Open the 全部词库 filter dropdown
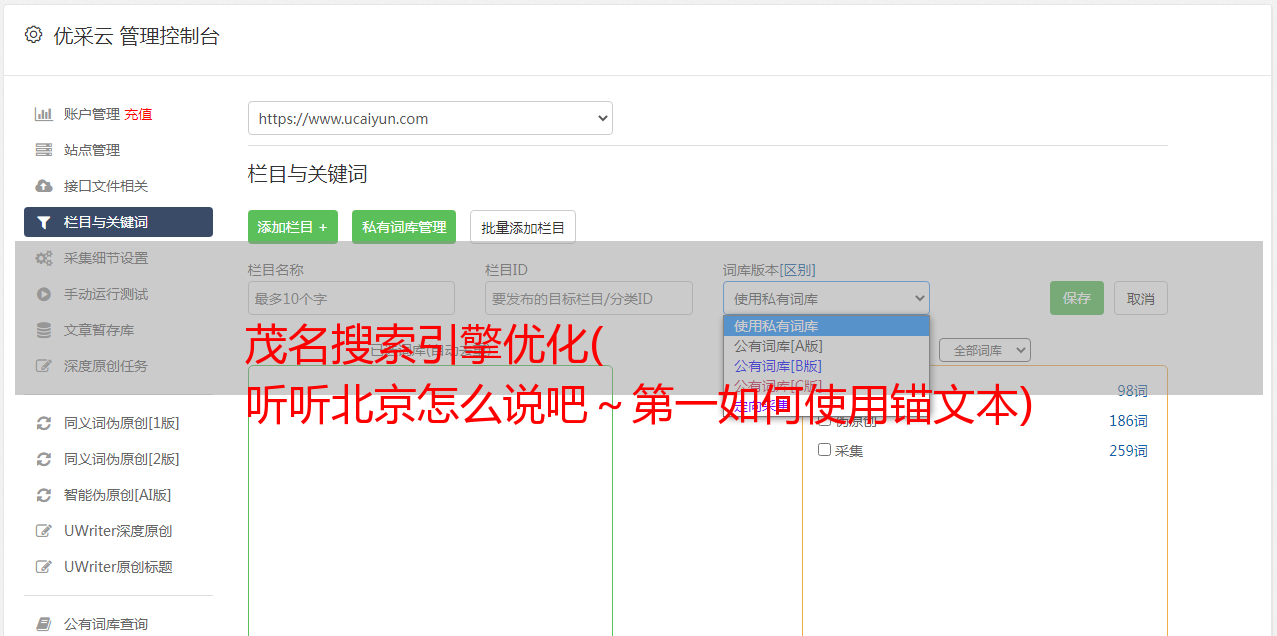Viewport: 1277px width, 636px height. click(x=985, y=350)
